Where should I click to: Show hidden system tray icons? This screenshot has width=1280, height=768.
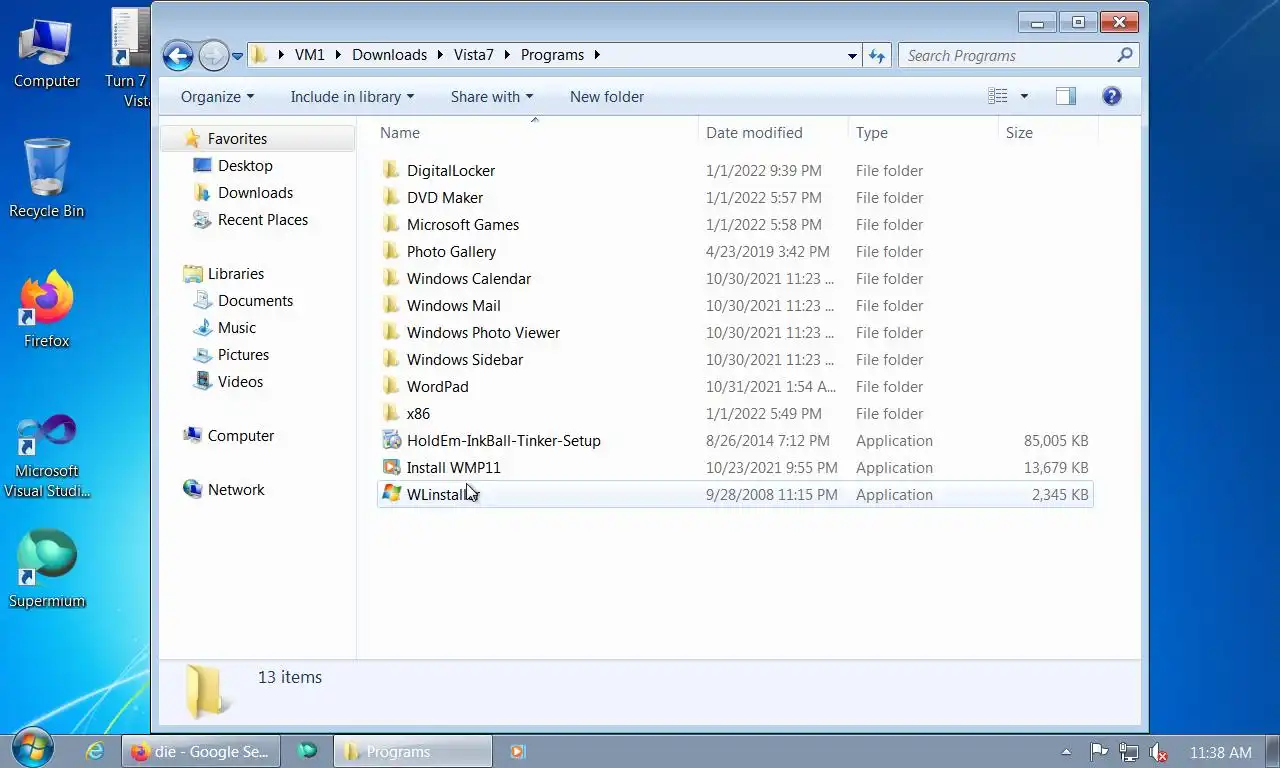[1066, 752]
